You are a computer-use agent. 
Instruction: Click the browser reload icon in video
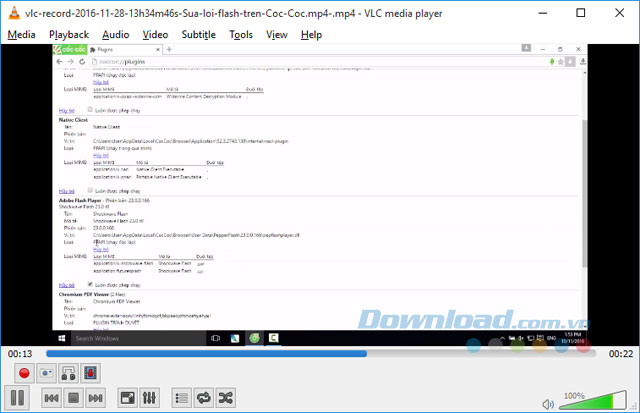(x=82, y=62)
